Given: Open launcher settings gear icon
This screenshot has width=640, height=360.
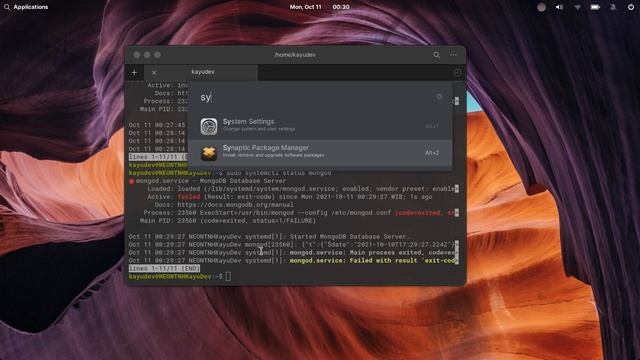Looking at the screenshot, I should 439,97.
